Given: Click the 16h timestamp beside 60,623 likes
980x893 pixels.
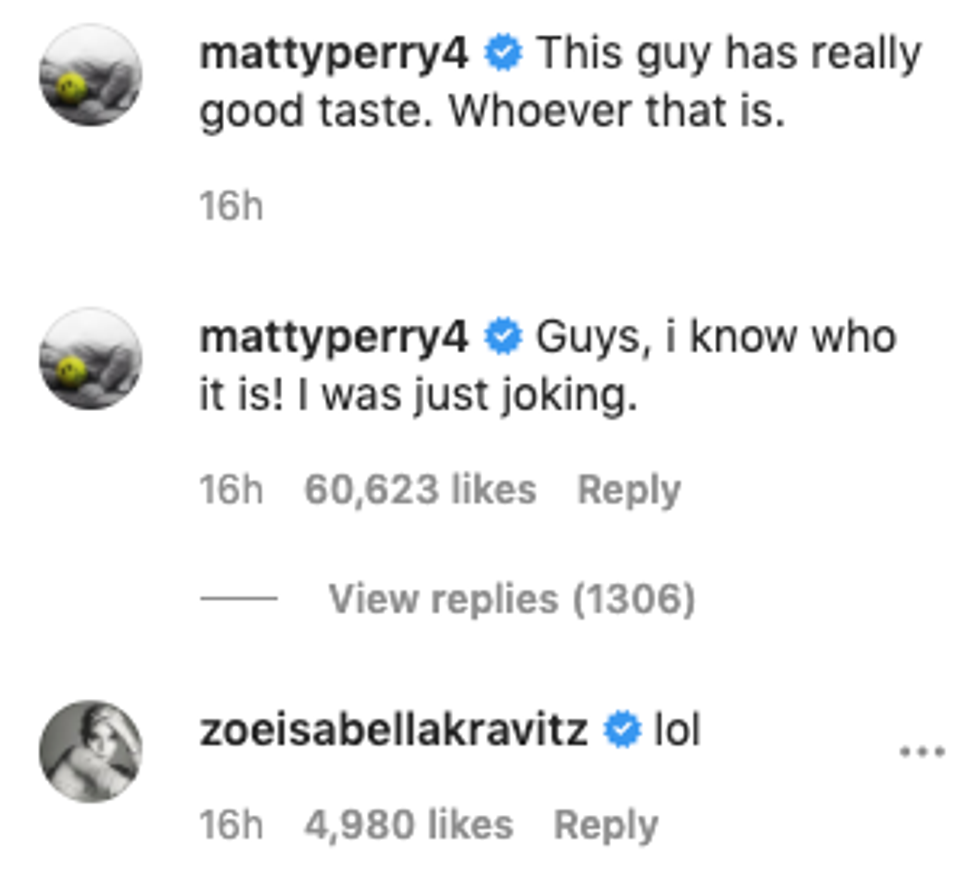Looking at the screenshot, I should point(231,490).
